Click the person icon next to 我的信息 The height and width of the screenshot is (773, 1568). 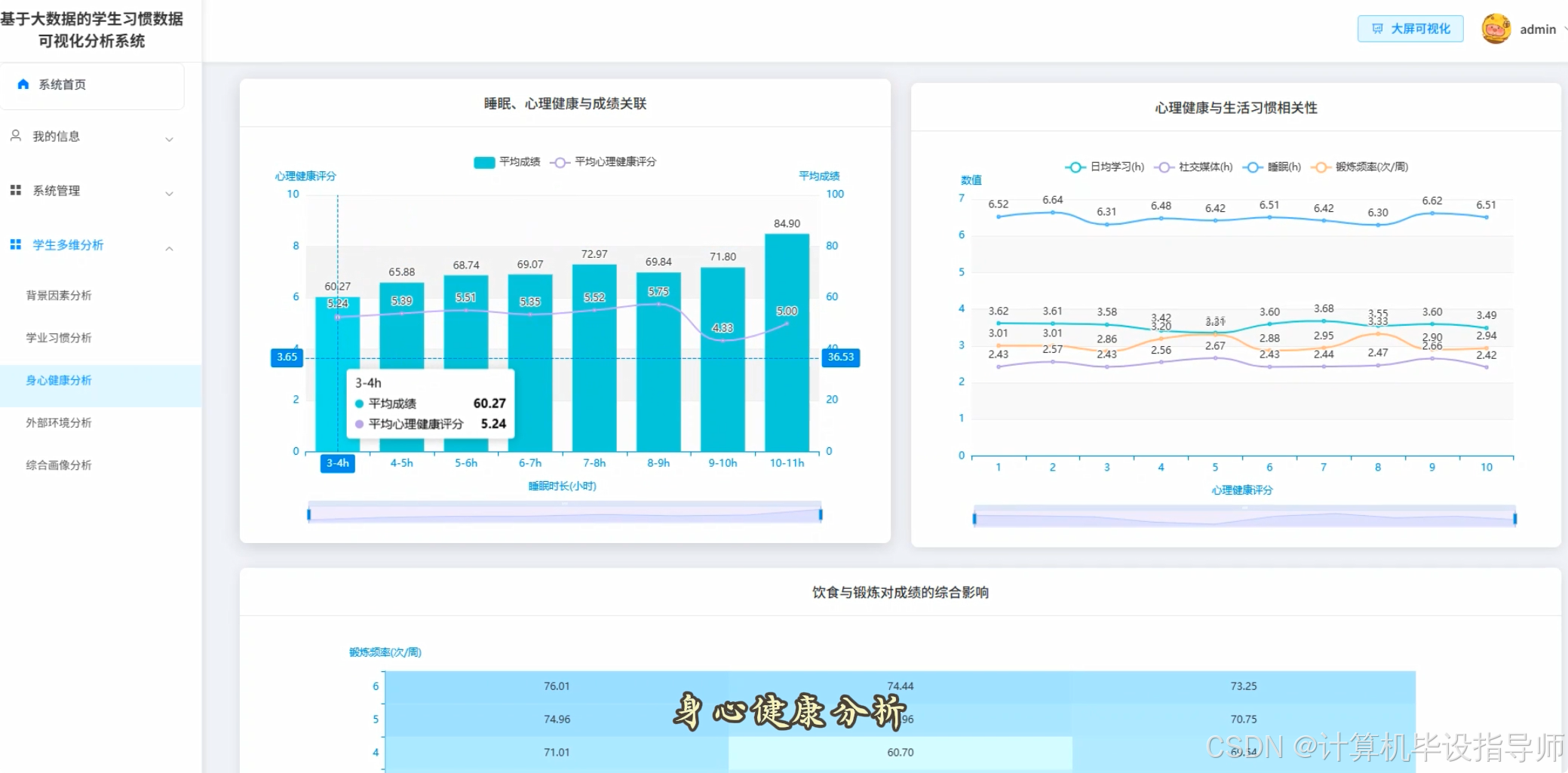pyautogui.click(x=15, y=137)
